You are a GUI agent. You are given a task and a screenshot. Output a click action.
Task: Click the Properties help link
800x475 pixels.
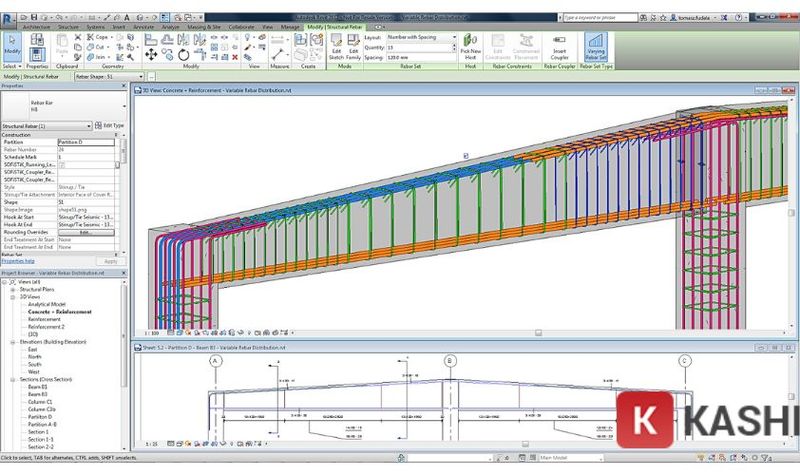[x=18, y=261]
